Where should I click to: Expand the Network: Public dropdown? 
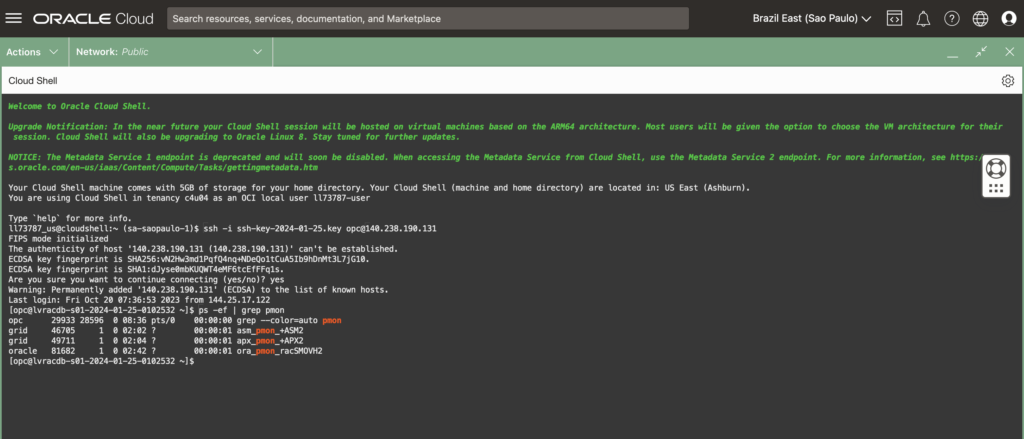[x=169, y=51]
